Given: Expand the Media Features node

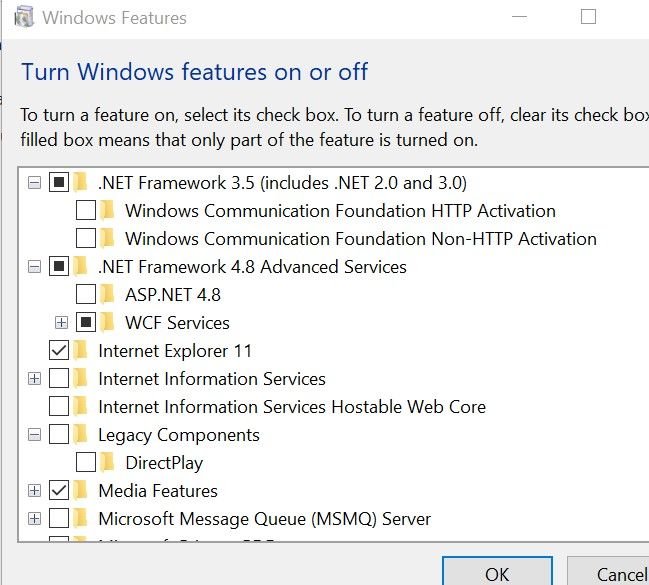Looking at the screenshot, I should click(35, 491).
